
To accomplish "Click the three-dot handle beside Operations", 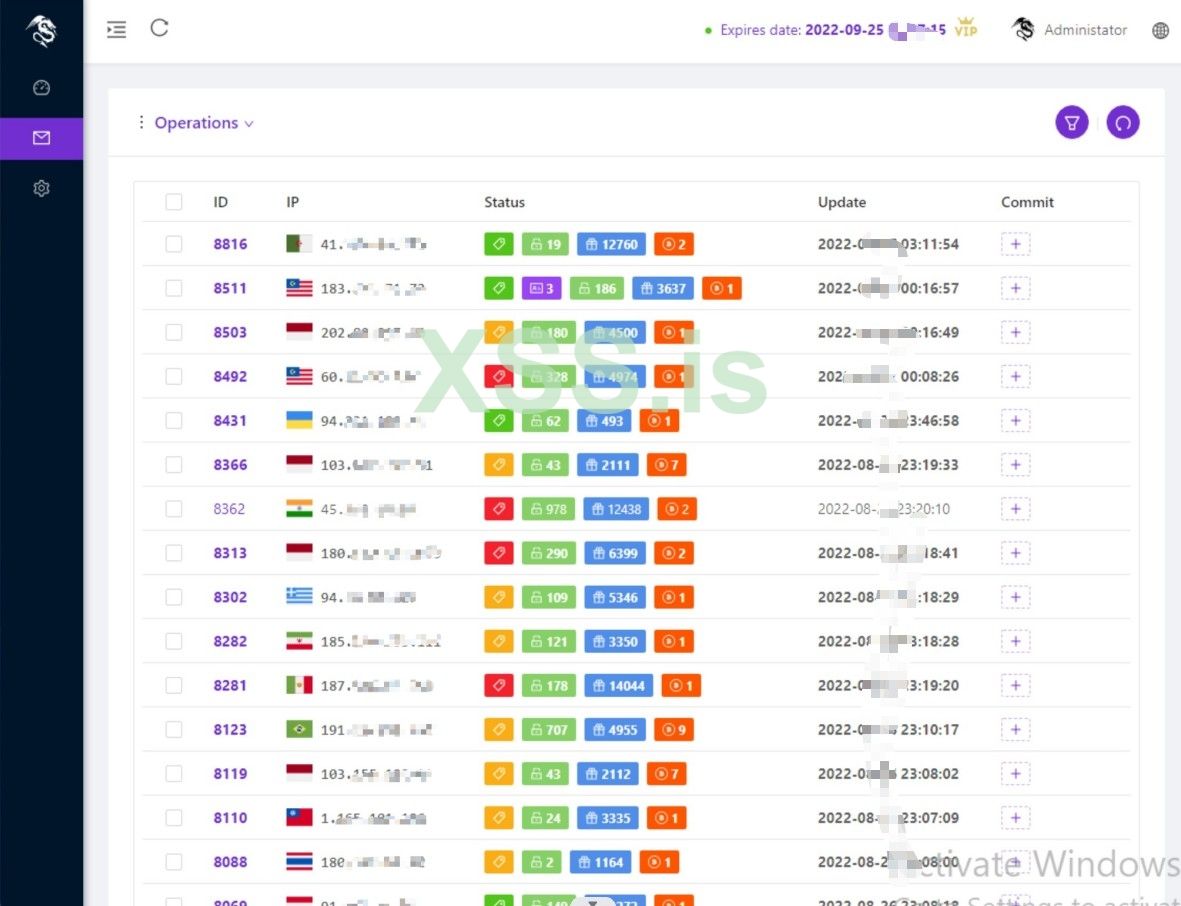I will click(141, 122).
